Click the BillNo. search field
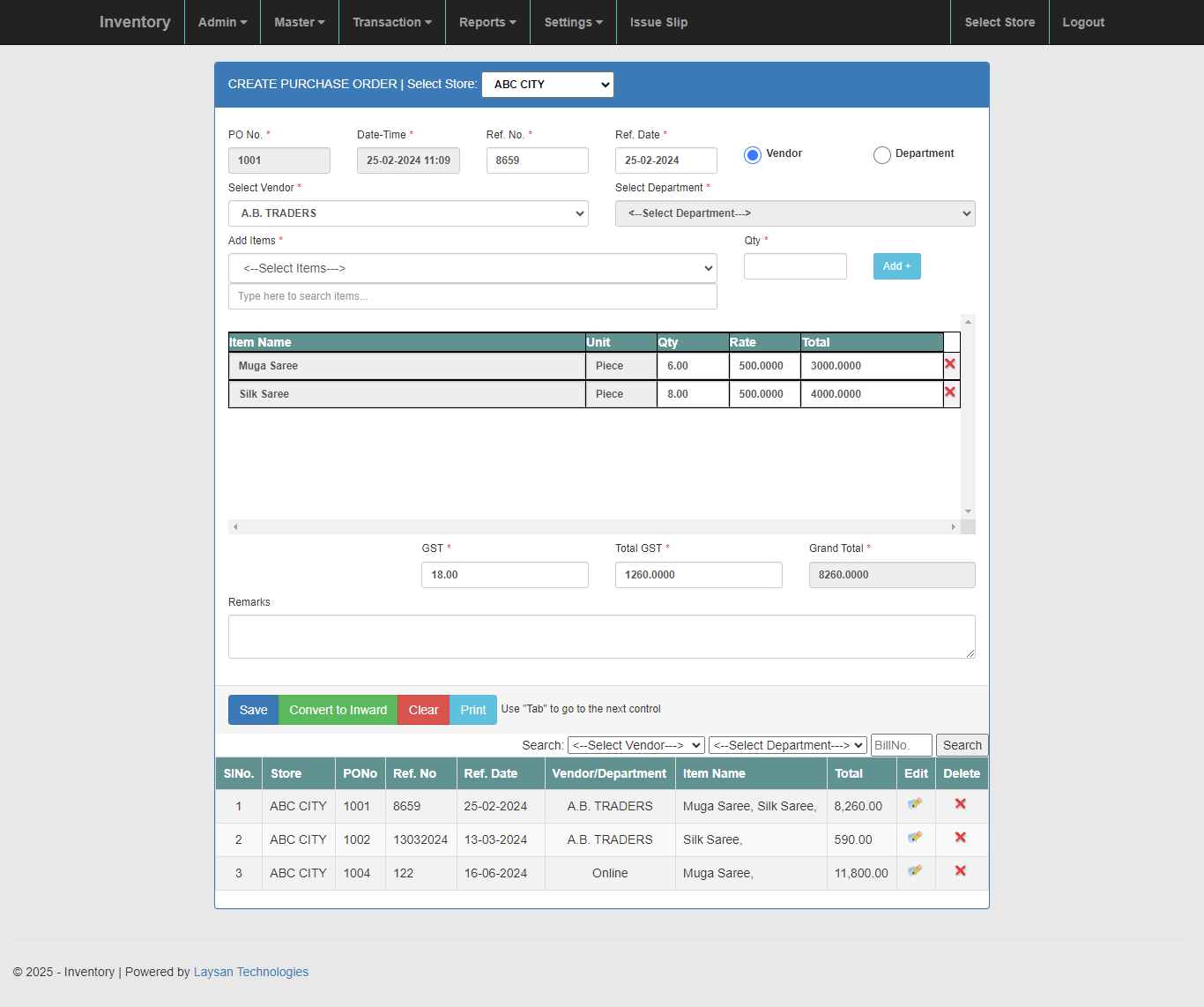The image size is (1204, 1007). 902,745
